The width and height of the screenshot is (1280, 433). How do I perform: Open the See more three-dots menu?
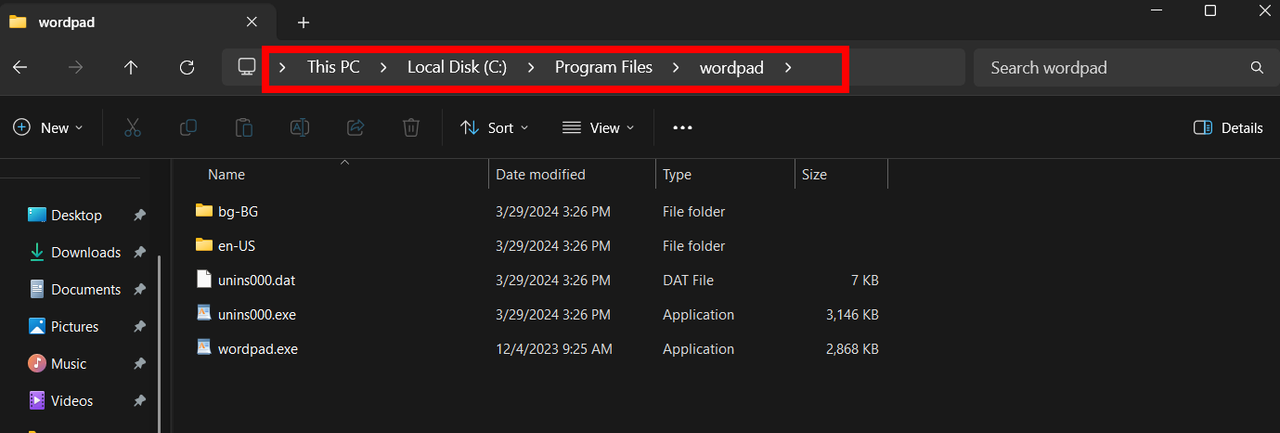tap(683, 128)
